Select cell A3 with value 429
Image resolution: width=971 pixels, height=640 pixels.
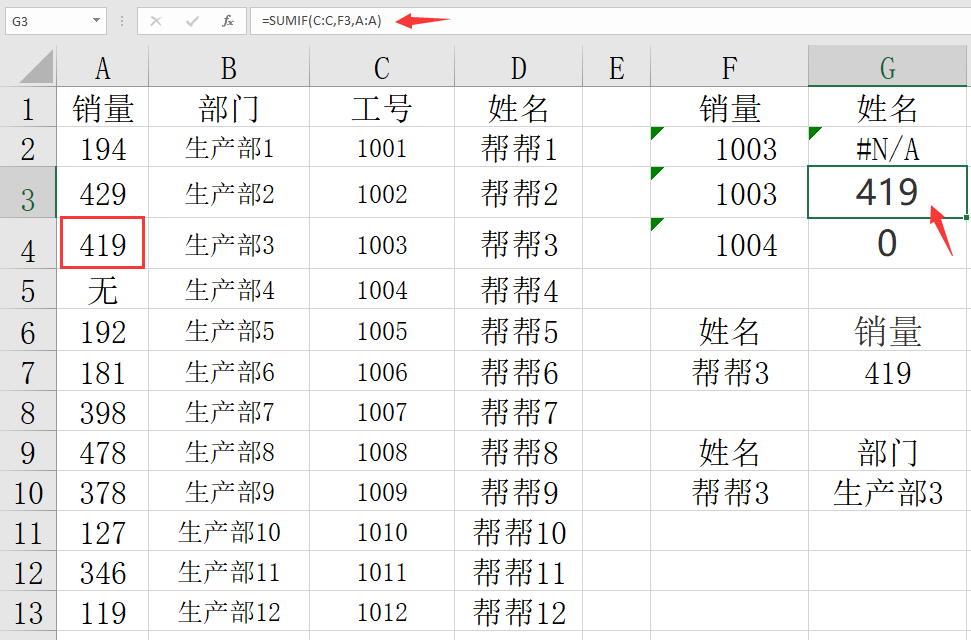click(103, 193)
